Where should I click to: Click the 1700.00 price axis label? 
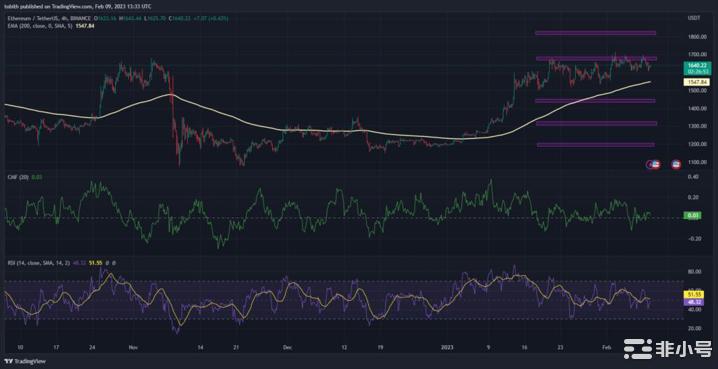point(696,55)
